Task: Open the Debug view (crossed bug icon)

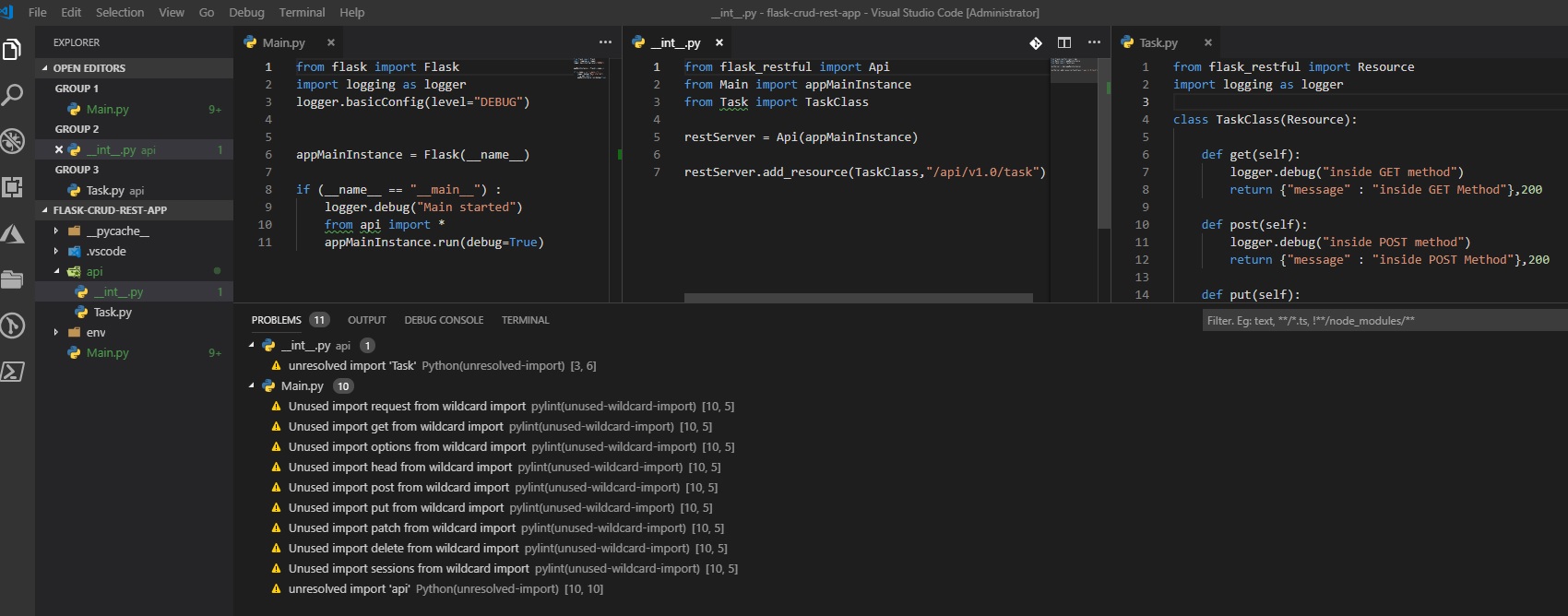Action: [x=12, y=140]
